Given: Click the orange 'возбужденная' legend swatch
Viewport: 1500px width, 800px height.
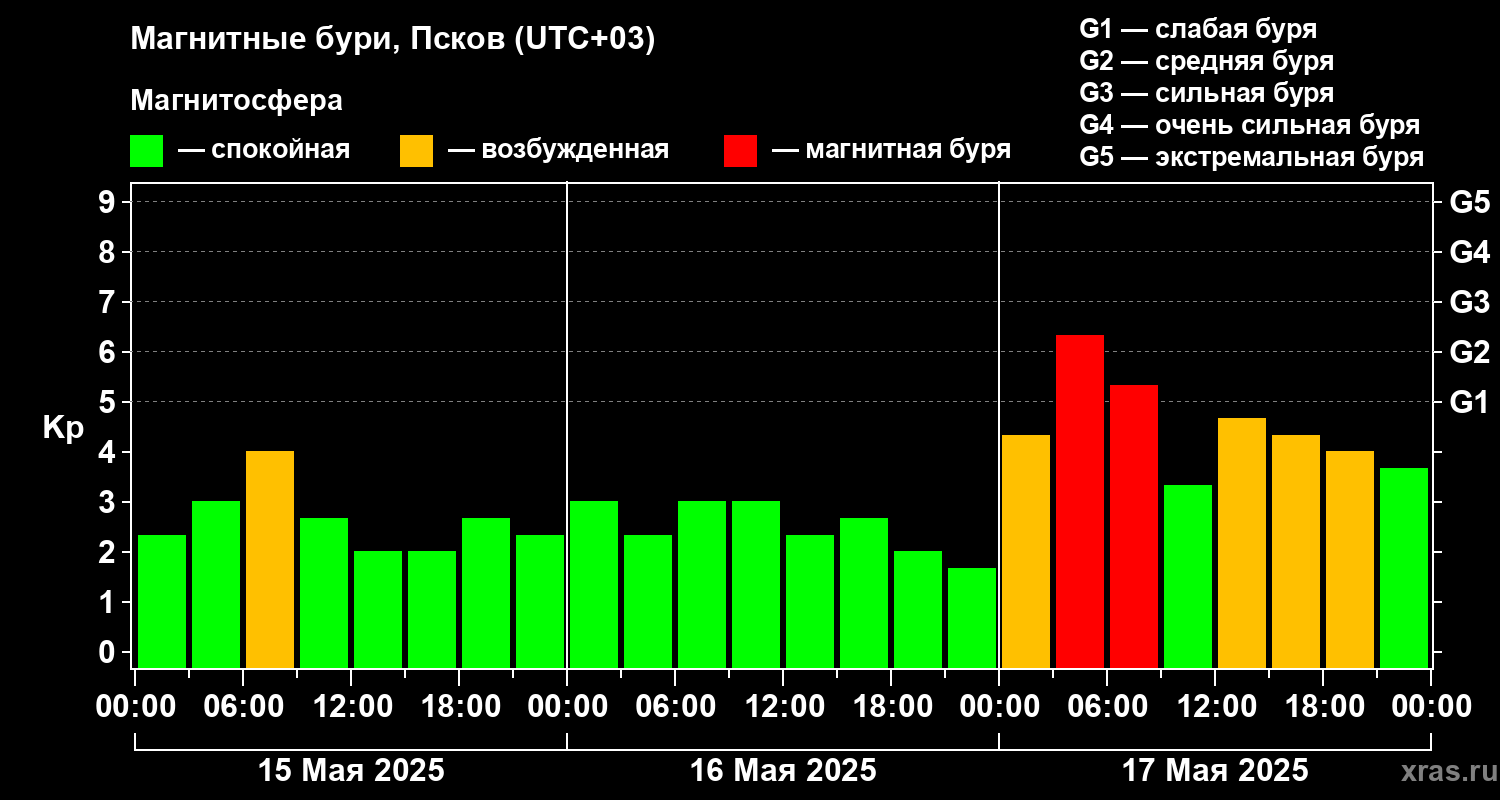Looking at the screenshot, I should 416,151.
